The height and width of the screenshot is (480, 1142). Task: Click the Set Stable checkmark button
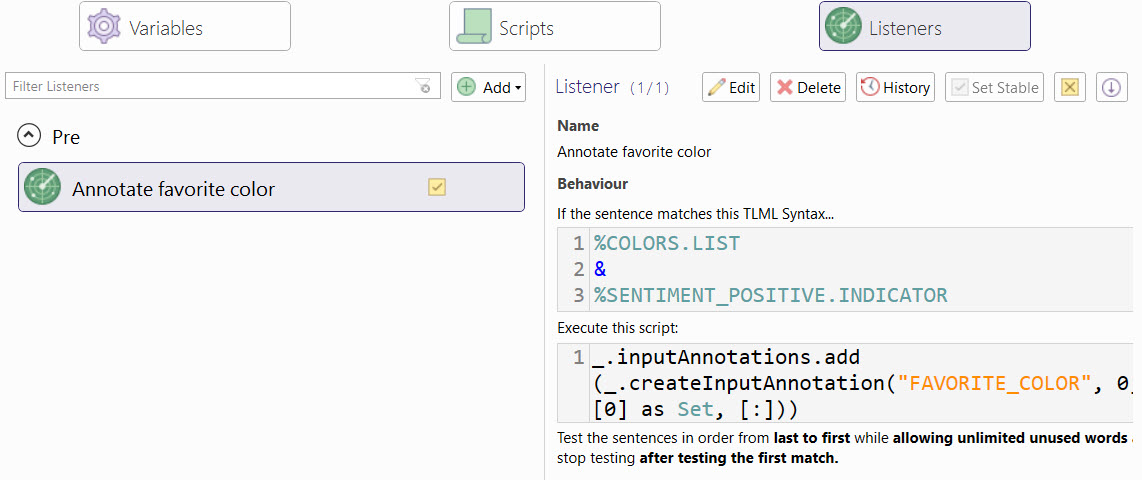(x=994, y=87)
